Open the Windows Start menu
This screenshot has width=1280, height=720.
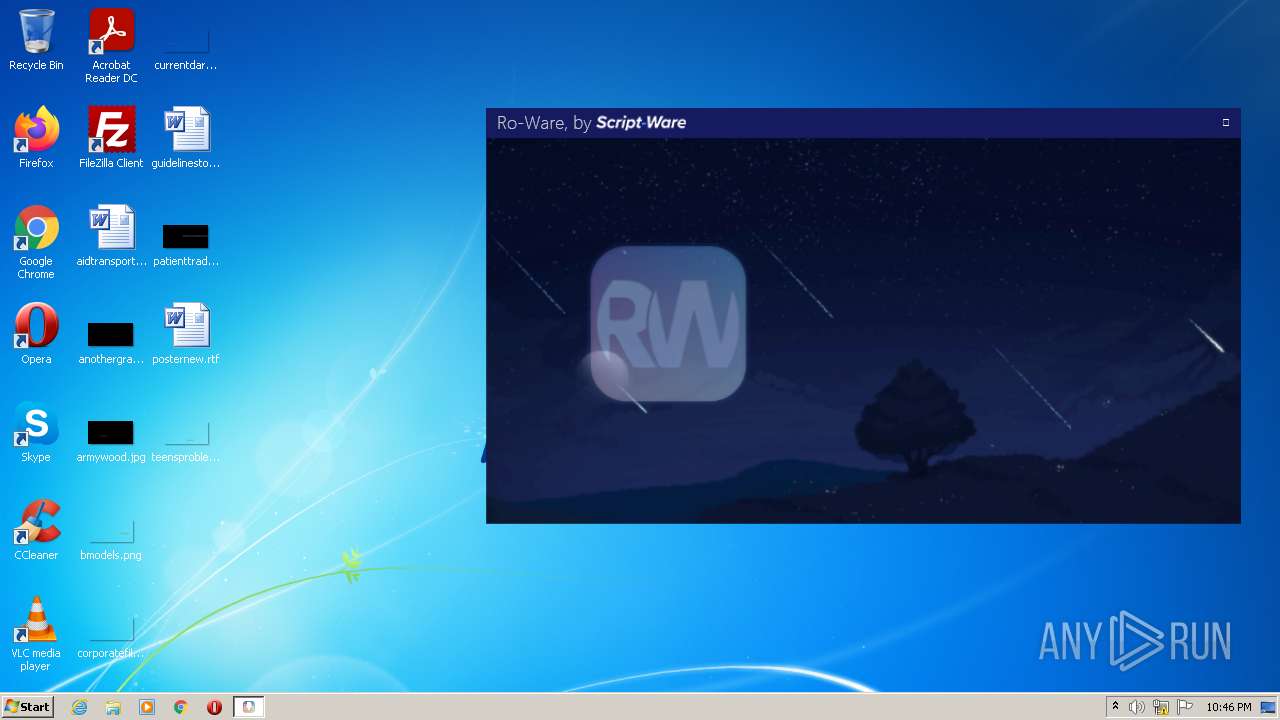[27, 706]
